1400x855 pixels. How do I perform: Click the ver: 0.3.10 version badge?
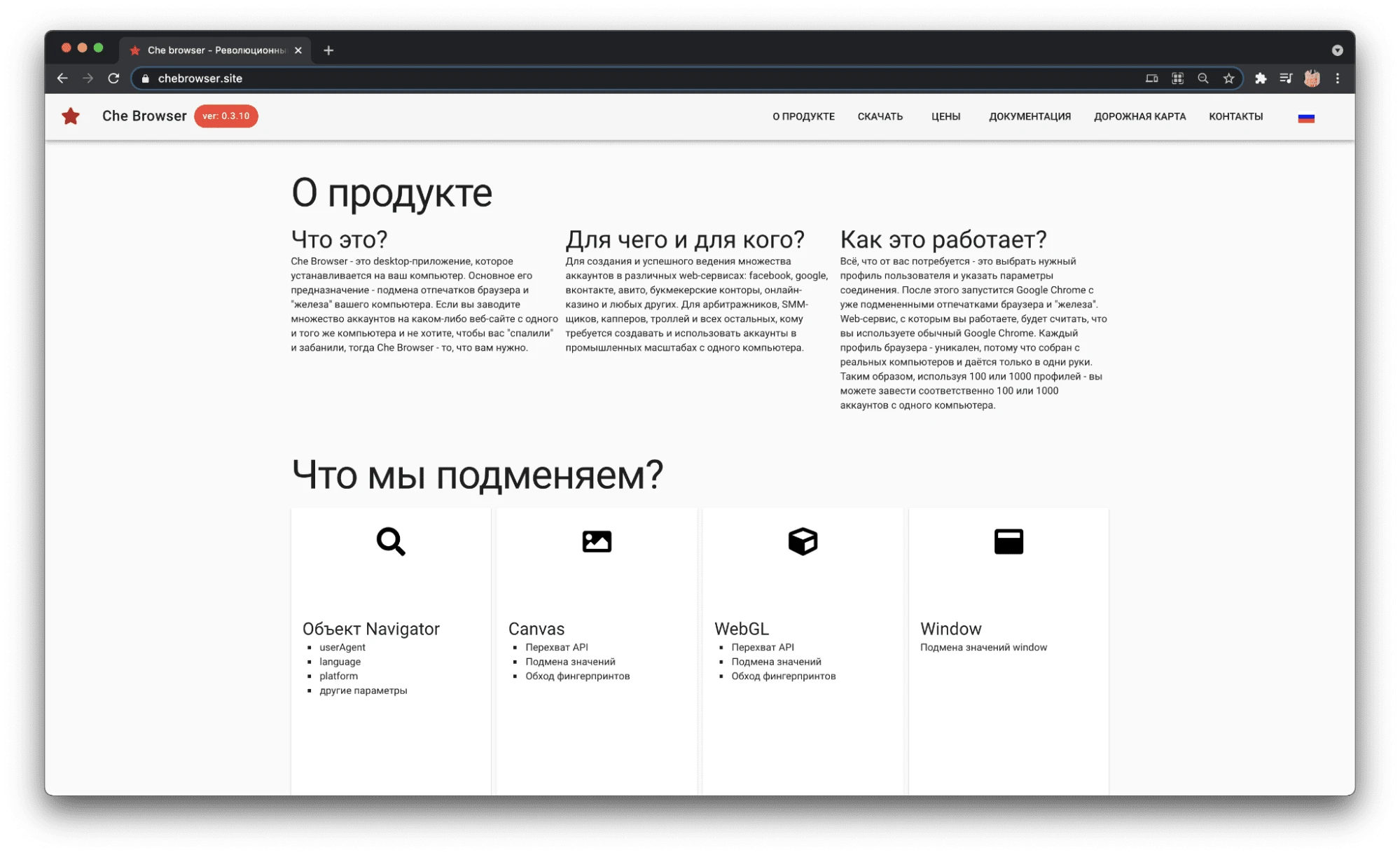click(x=226, y=116)
